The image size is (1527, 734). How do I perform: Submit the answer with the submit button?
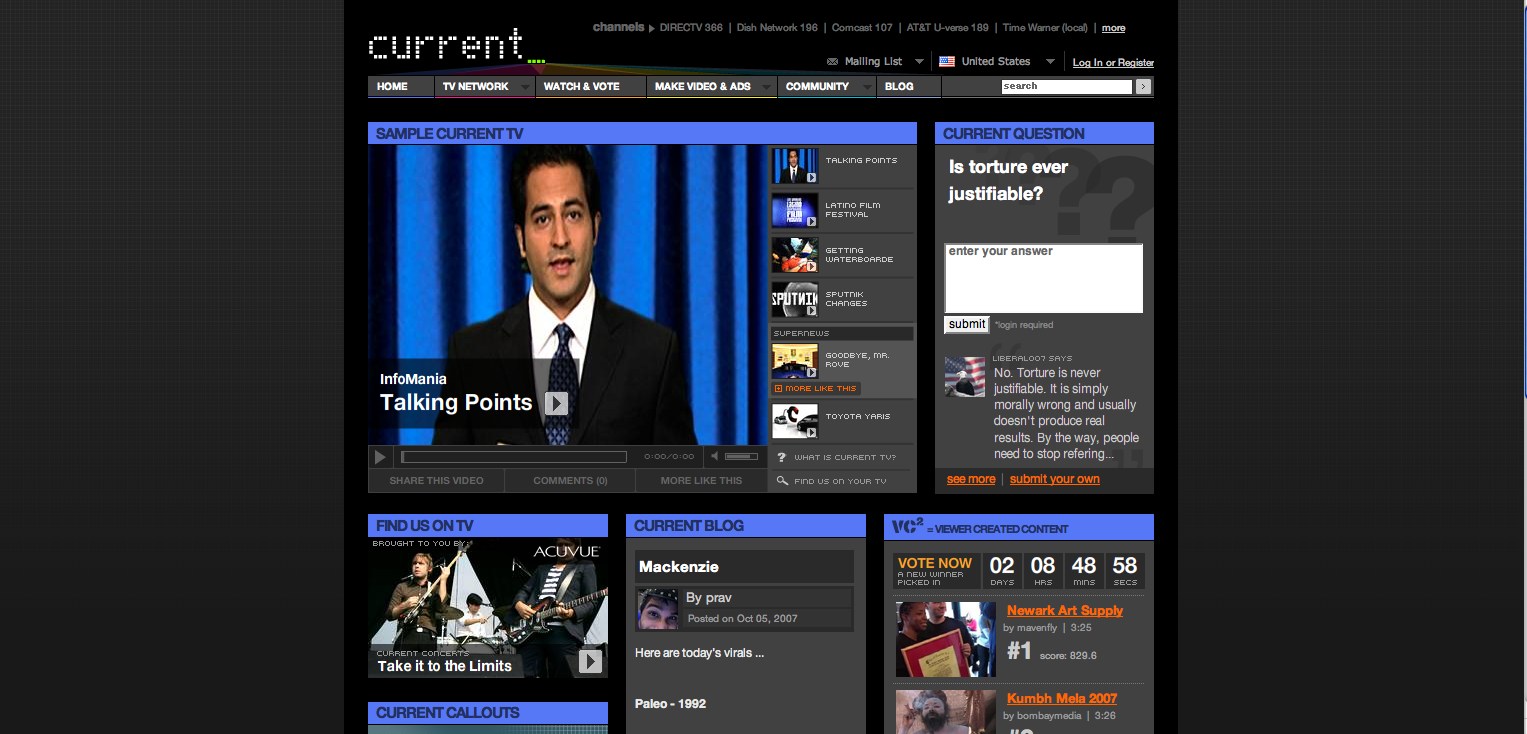click(967, 324)
